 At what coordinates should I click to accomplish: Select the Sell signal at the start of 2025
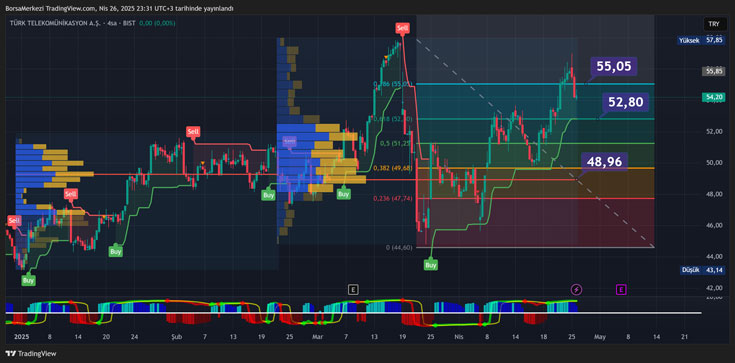click(x=14, y=220)
